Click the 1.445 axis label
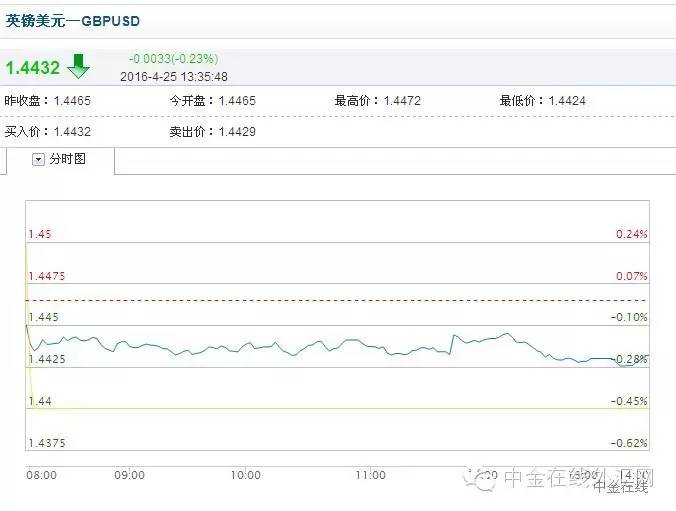The width and height of the screenshot is (676, 511). 43,317
